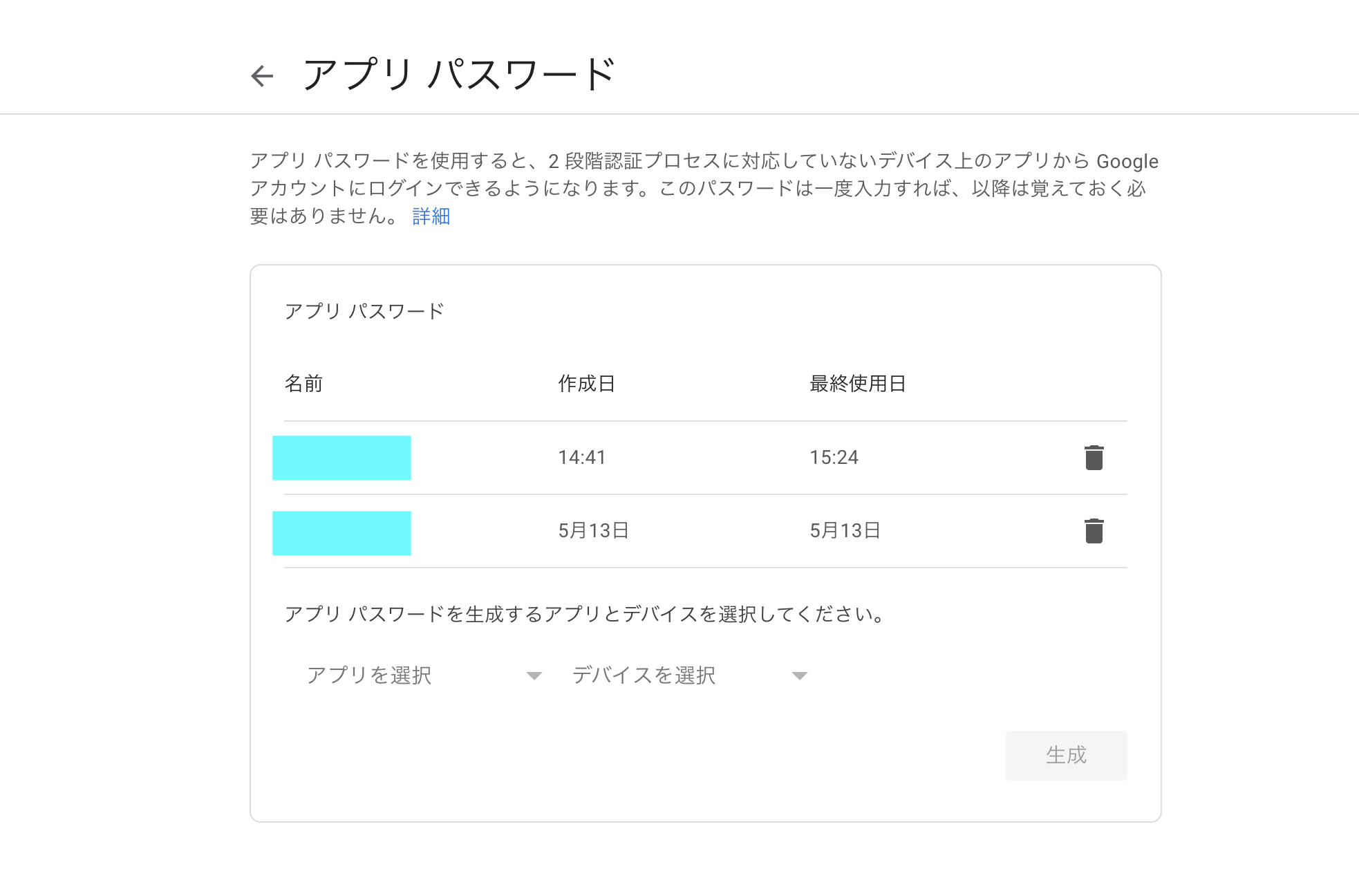Remove the password entry created at 14:41
The image size is (1359, 896).
click(1093, 457)
